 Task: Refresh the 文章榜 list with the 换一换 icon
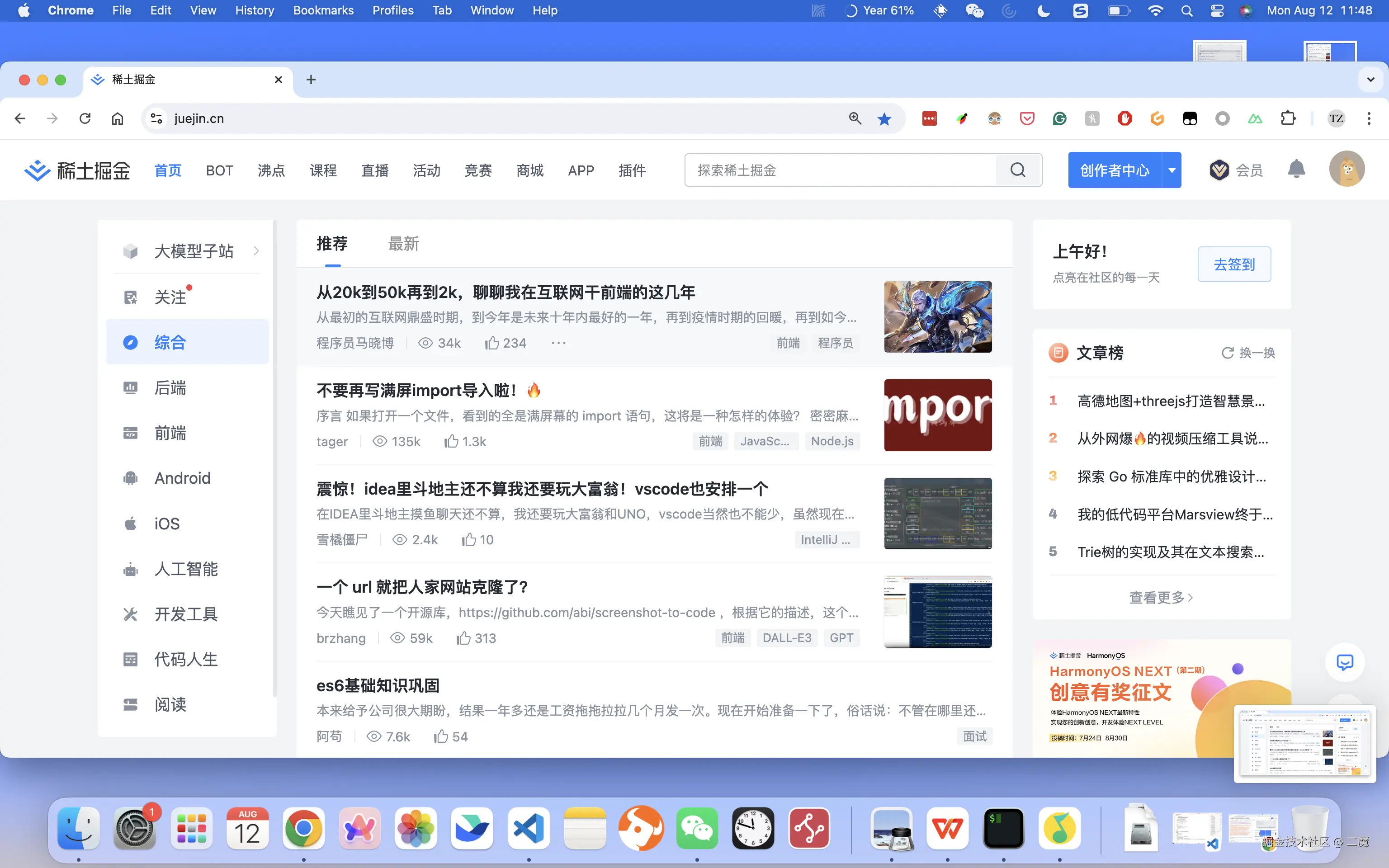click(x=1228, y=353)
